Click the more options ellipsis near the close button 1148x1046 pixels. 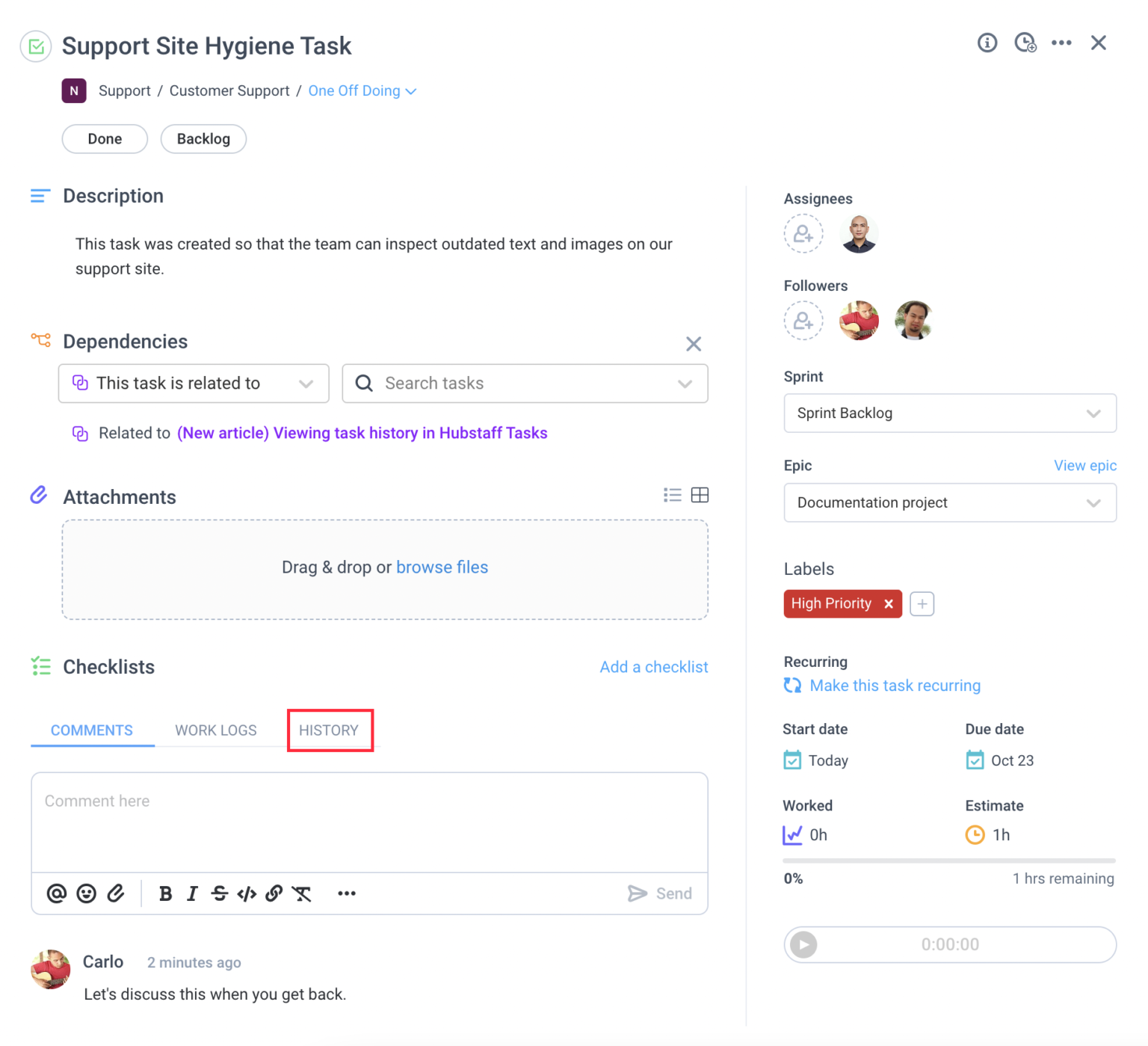tap(1061, 43)
